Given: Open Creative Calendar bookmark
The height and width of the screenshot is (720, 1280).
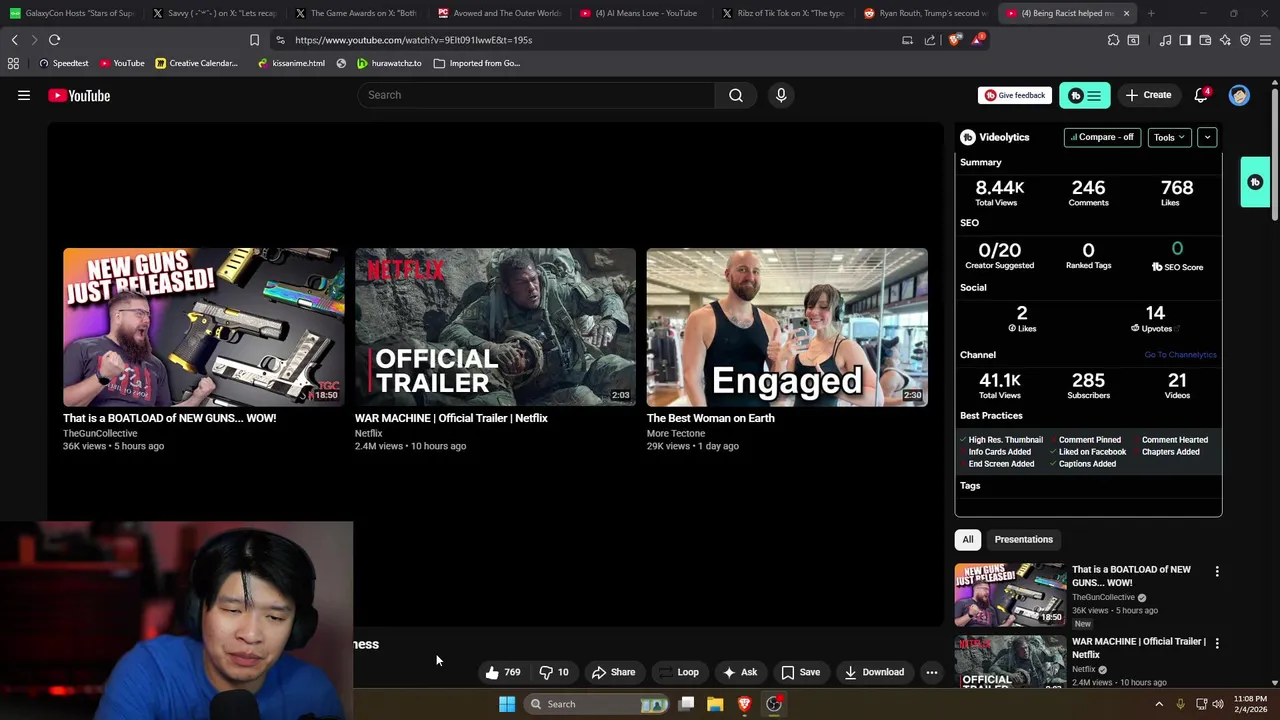Looking at the screenshot, I should tap(196, 63).
